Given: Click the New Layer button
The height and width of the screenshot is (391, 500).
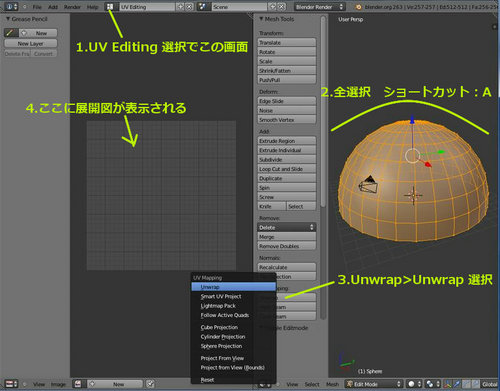Looking at the screenshot, I should (x=30, y=43).
